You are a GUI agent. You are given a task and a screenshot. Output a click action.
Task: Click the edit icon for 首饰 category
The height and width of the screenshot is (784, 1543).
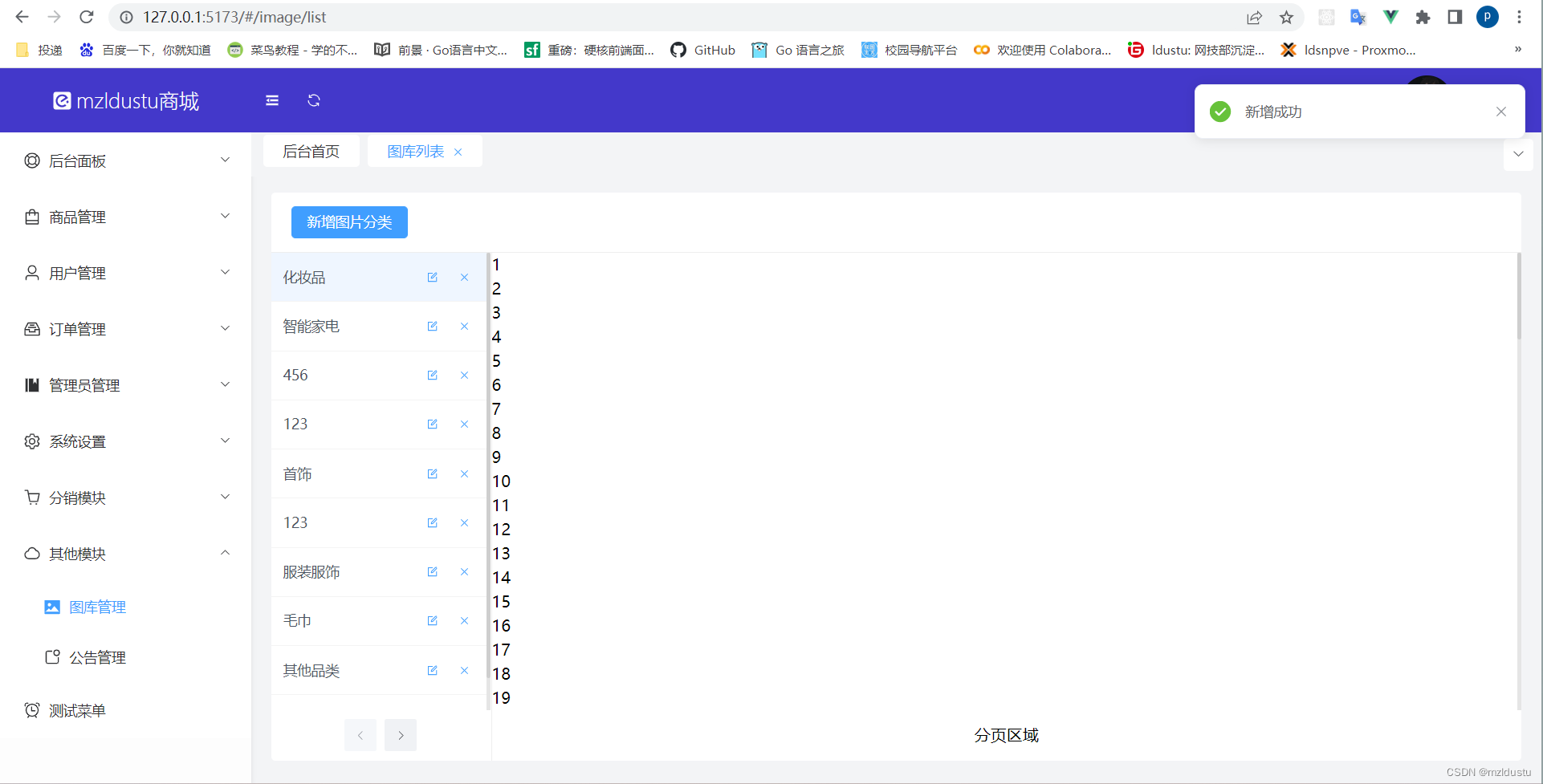[x=432, y=473]
